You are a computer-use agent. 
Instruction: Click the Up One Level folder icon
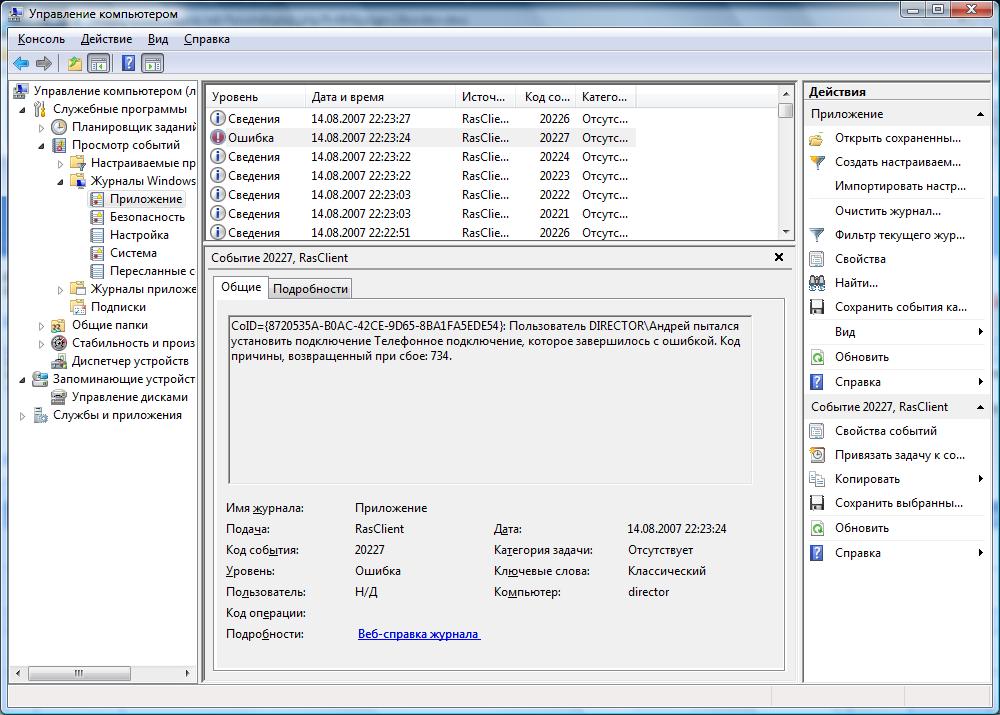click(x=75, y=64)
